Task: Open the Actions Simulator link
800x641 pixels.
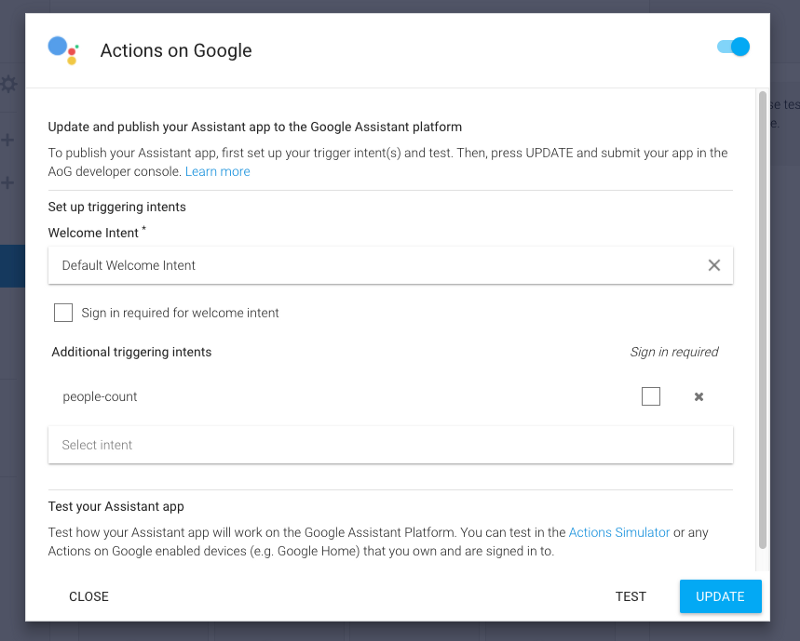Action: click(x=619, y=532)
